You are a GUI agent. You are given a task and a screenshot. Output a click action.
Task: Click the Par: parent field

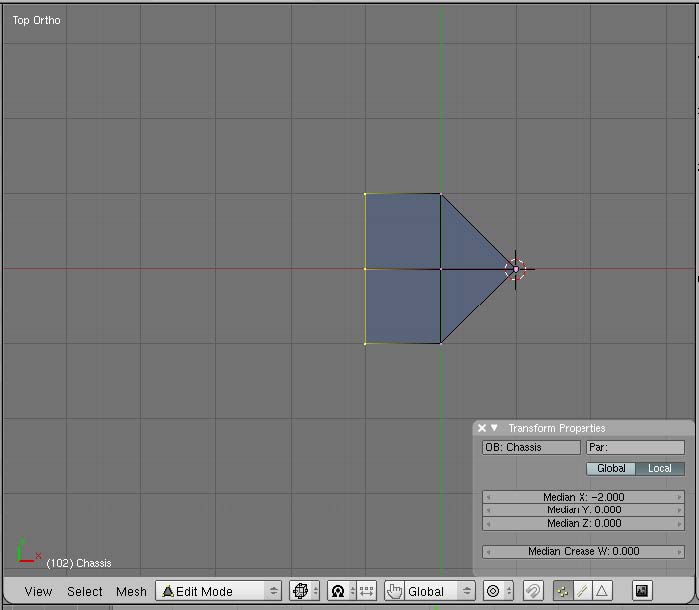[635, 447]
